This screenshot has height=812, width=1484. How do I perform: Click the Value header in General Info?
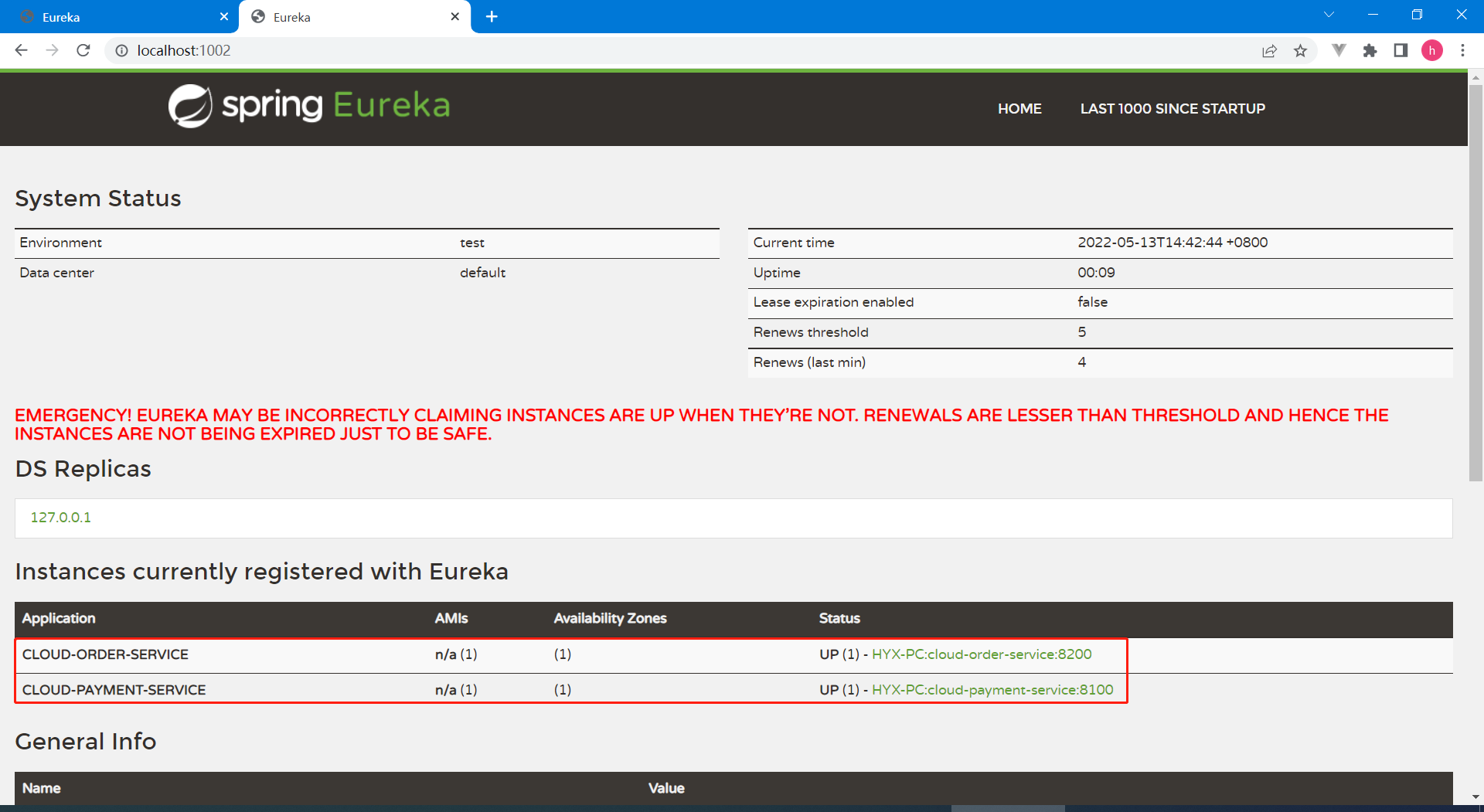point(666,788)
